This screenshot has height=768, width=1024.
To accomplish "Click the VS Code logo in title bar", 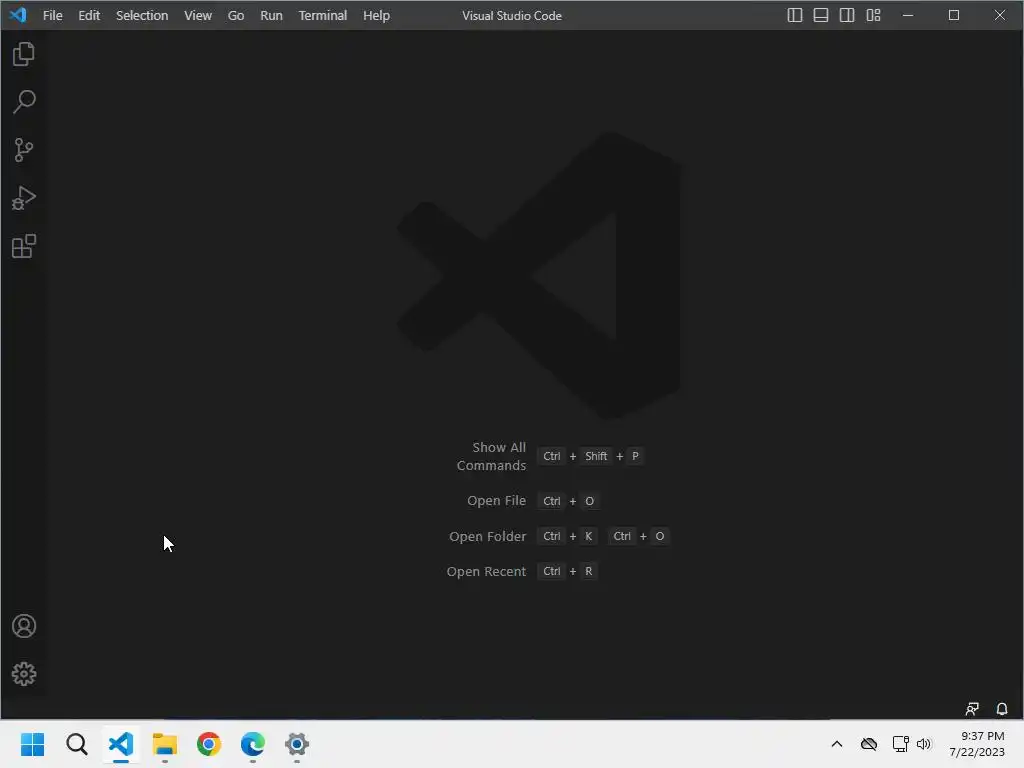I will click(18, 15).
